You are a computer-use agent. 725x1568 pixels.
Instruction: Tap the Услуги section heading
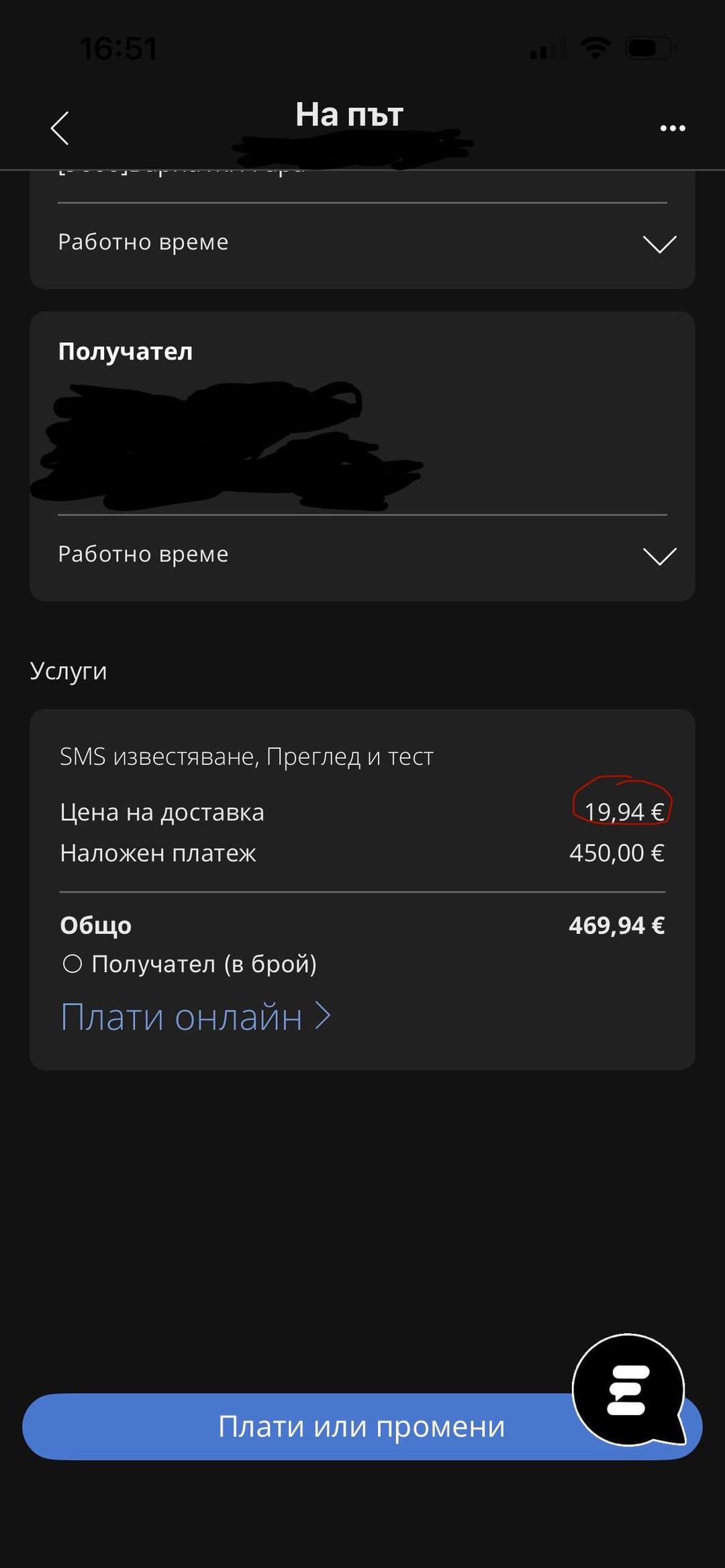(68, 671)
